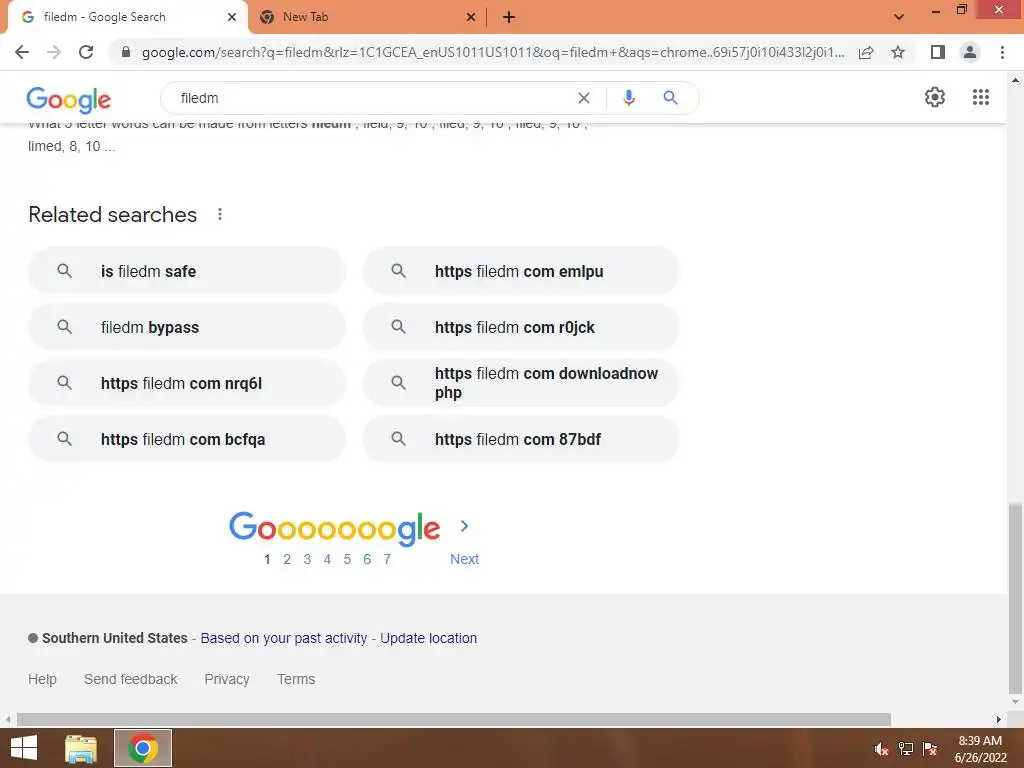Search related query filedm com downloadnow php

point(520,383)
